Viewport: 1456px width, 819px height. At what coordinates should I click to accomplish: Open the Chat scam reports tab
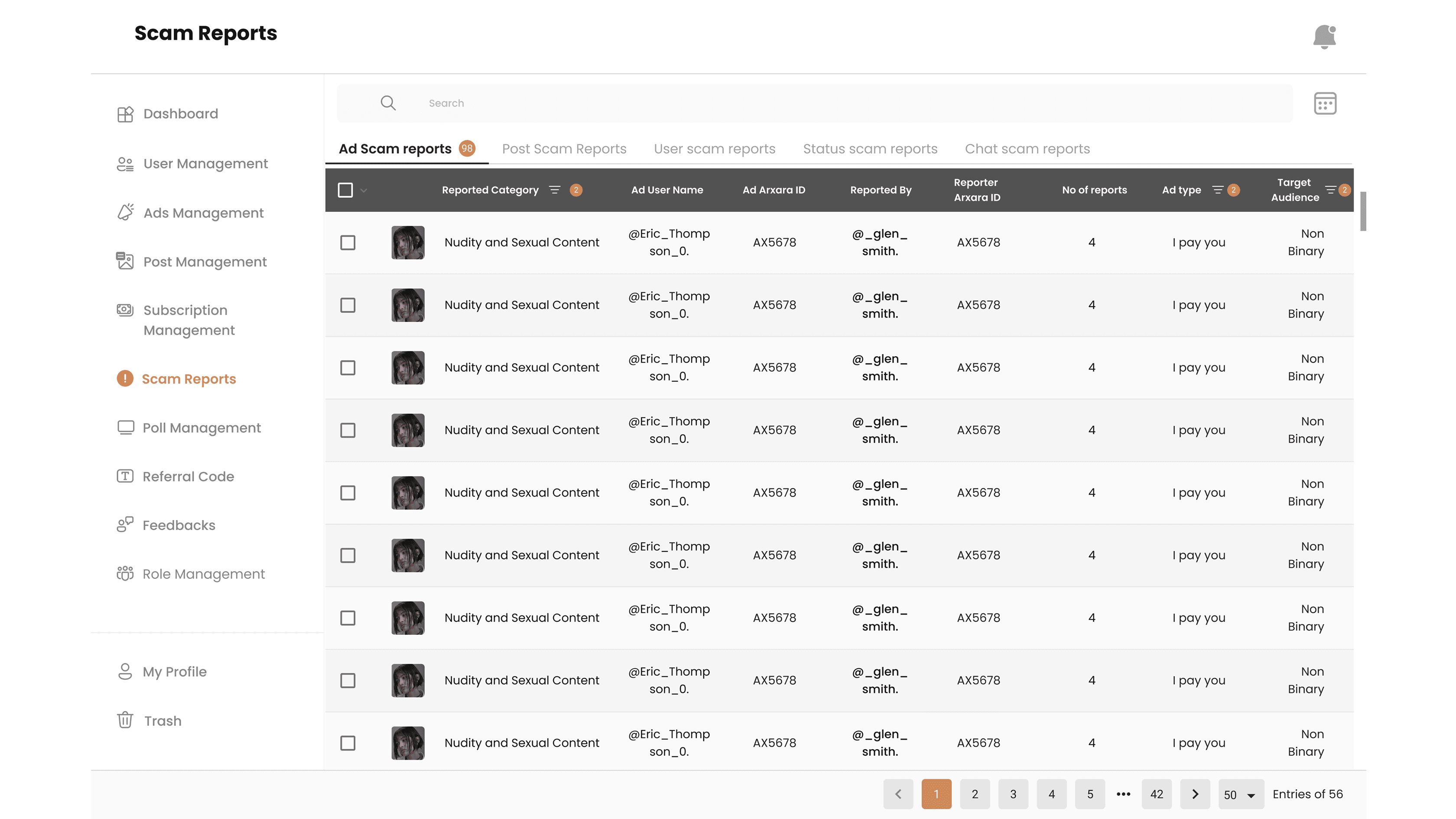click(x=1027, y=149)
